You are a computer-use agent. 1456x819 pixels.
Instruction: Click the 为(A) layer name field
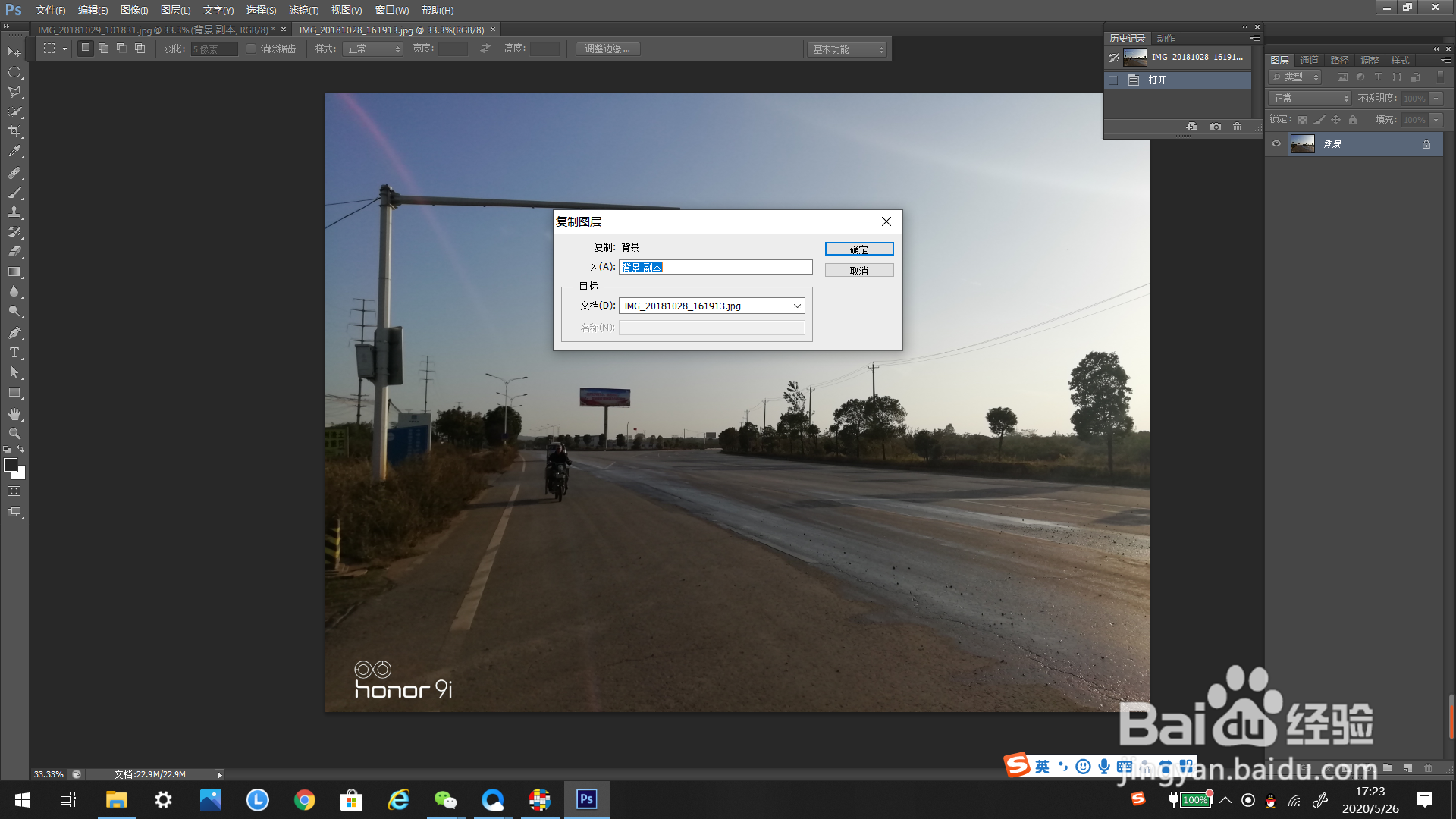[715, 267]
